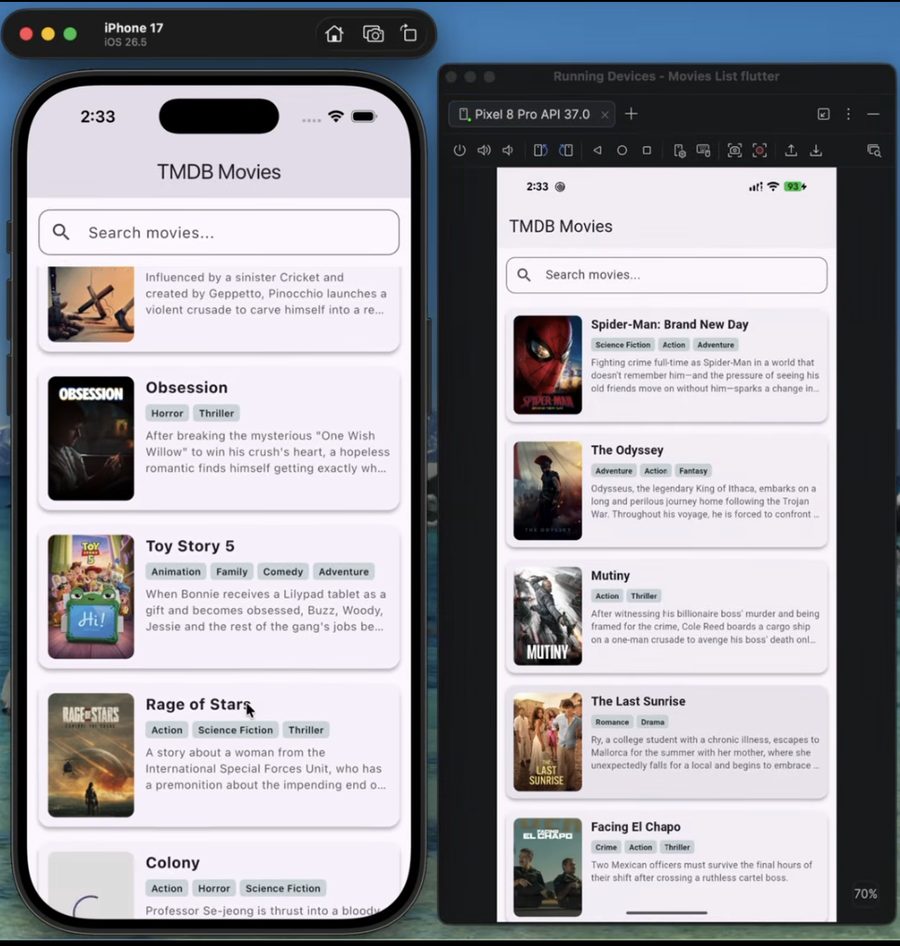The width and height of the screenshot is (900, 946).
Task: Click the Mutiny title on Pixel
Action: pyautogui.click(x=610, y=576)
